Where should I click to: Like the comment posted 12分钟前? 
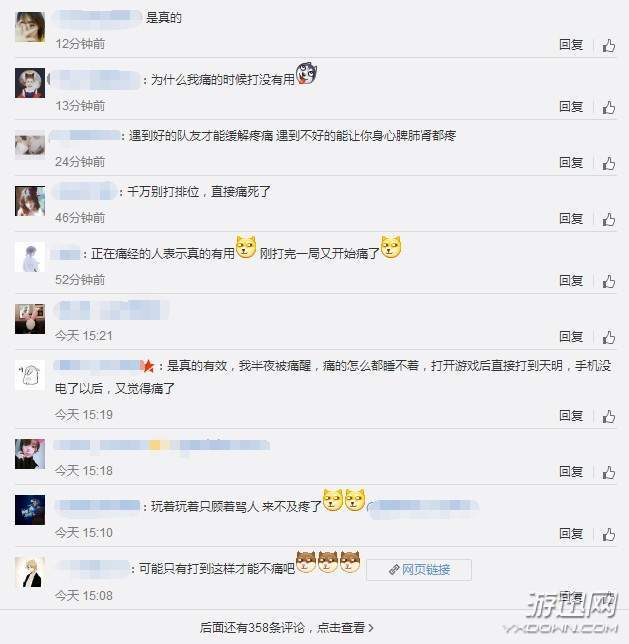pos(608,45)
